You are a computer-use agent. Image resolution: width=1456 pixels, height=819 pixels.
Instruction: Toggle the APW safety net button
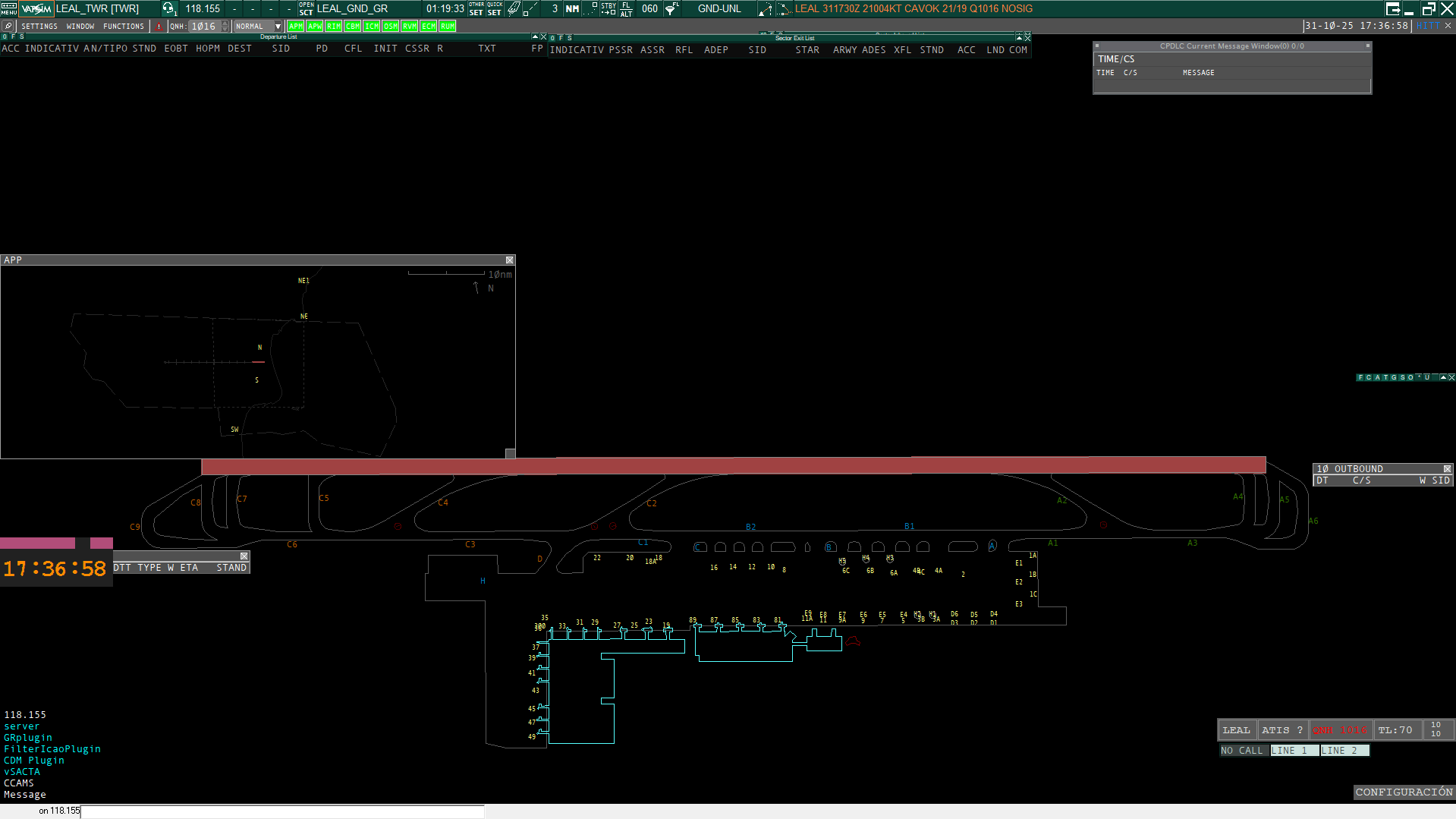[x=314, y=26]
